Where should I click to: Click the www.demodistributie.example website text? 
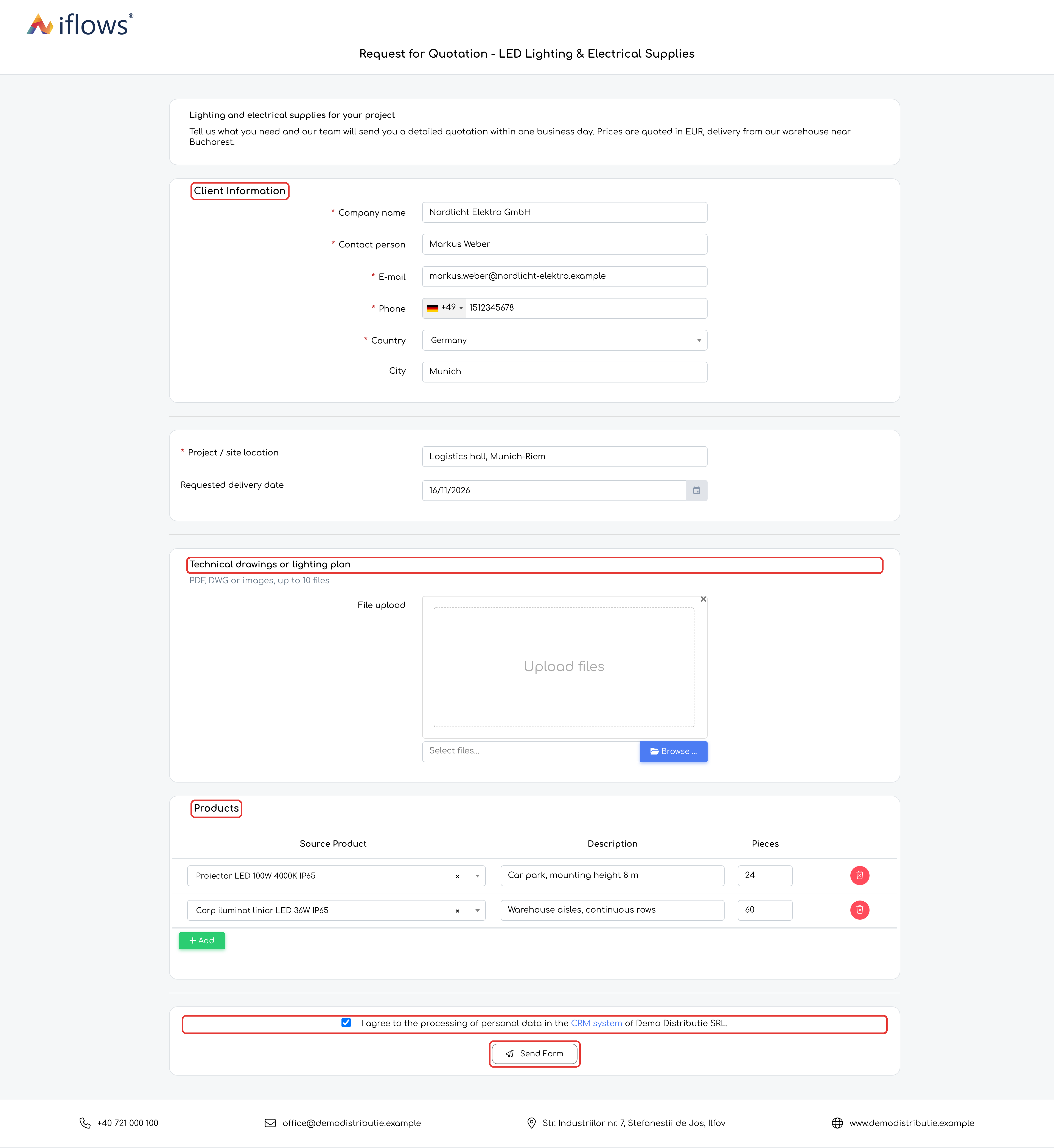tap(912, 1123)
